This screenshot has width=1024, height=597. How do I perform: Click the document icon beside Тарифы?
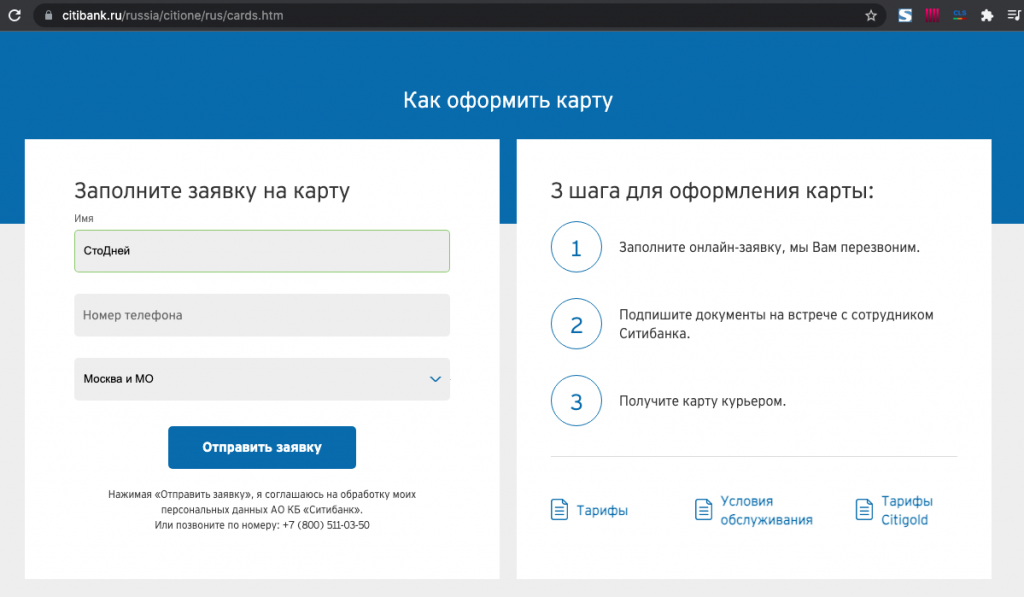pos(560,509)
